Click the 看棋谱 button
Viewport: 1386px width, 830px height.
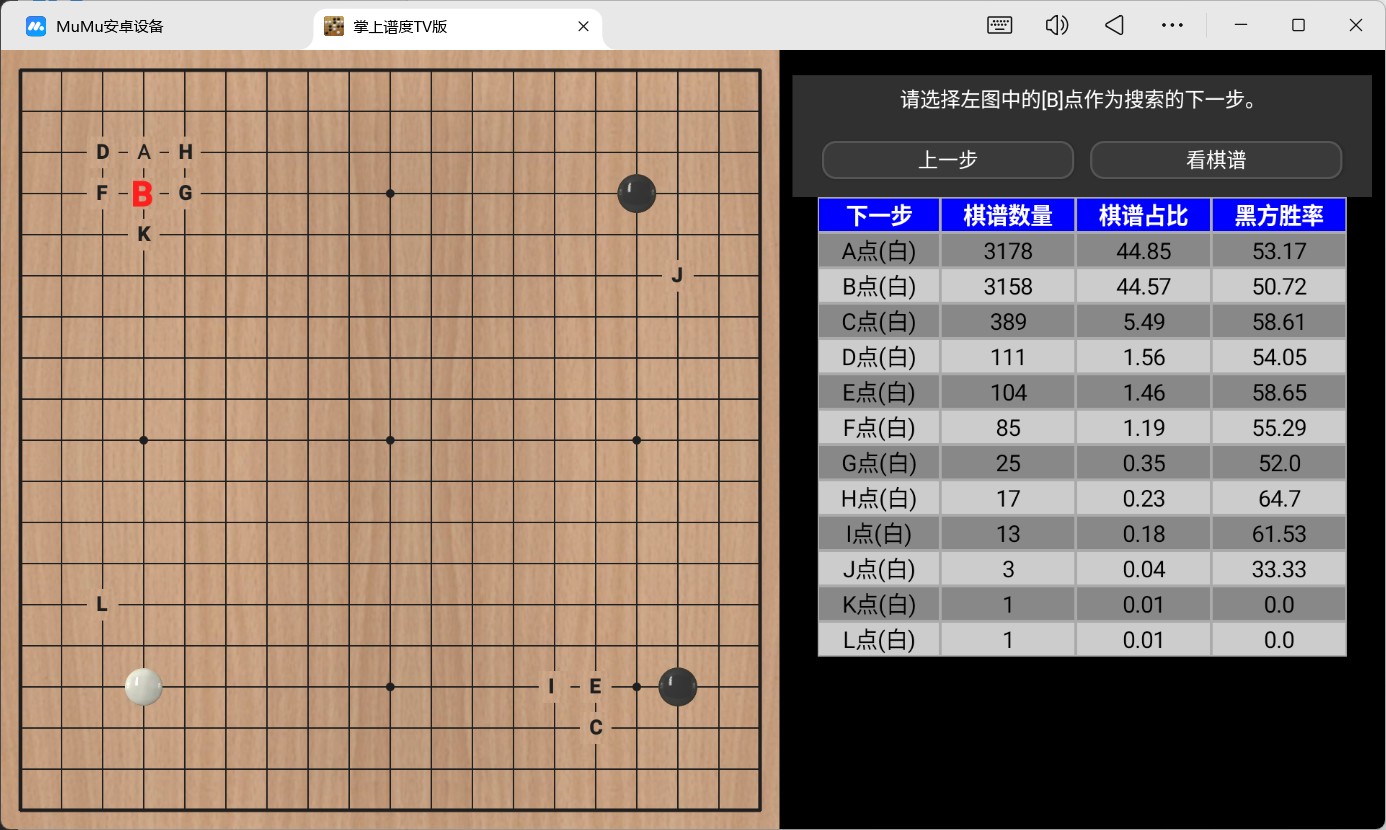point(1215,160)
